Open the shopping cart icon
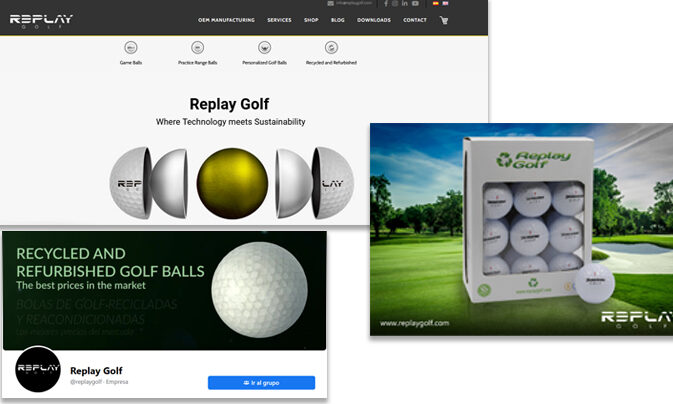This screenshot has height=404, width=673. click(444, 20)
